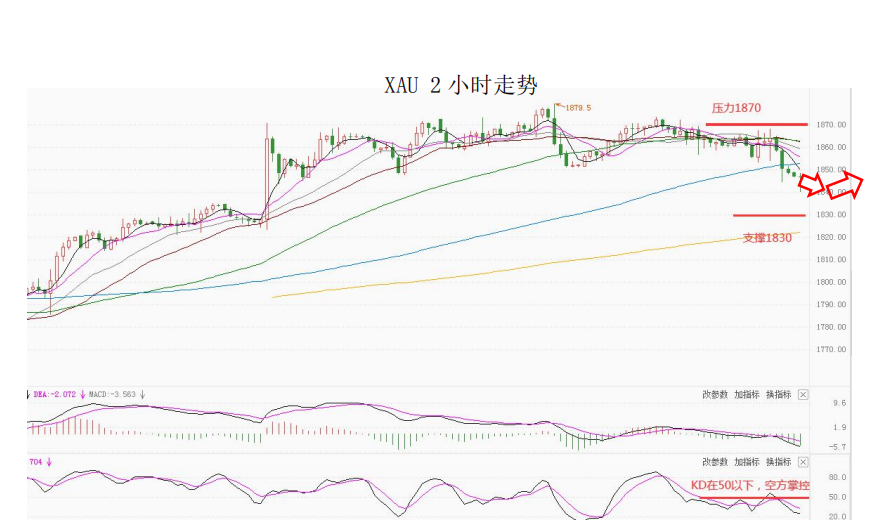Close the KD indicator panel
869x525 pixels.
[x=802, y=462]
